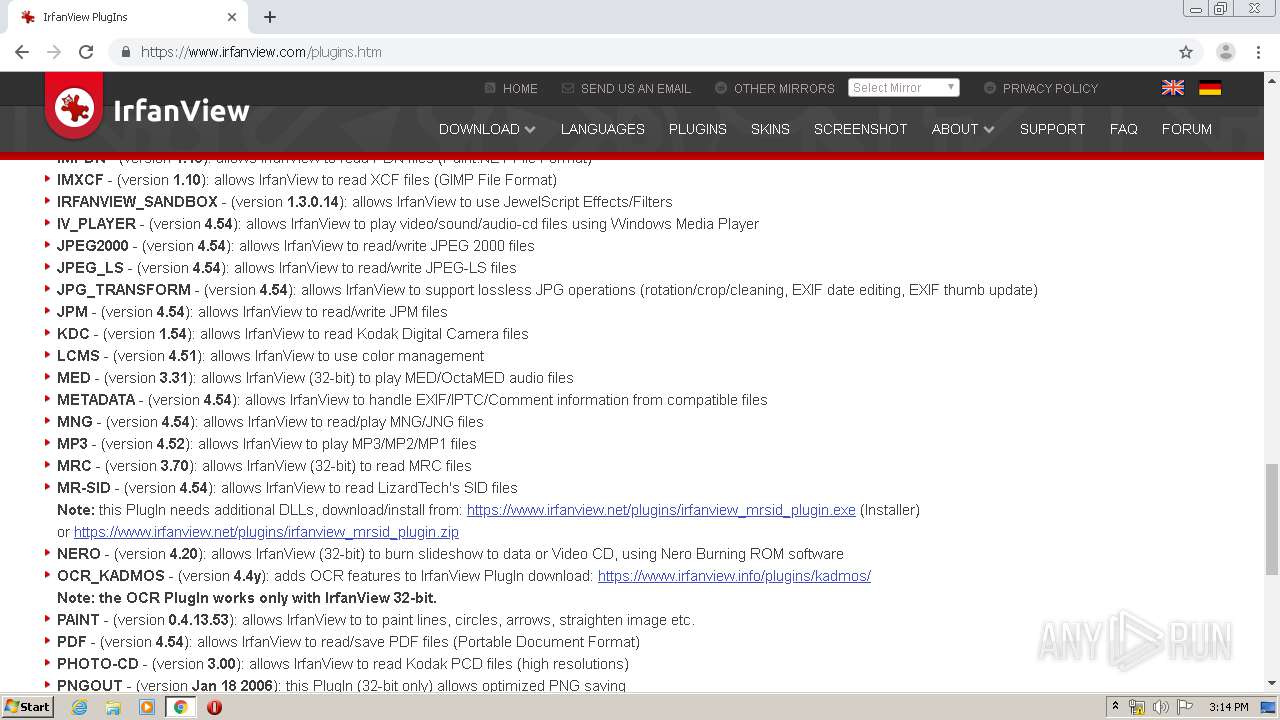Click the network tray icon
1280x720 pixels.
pos(1137,707)
